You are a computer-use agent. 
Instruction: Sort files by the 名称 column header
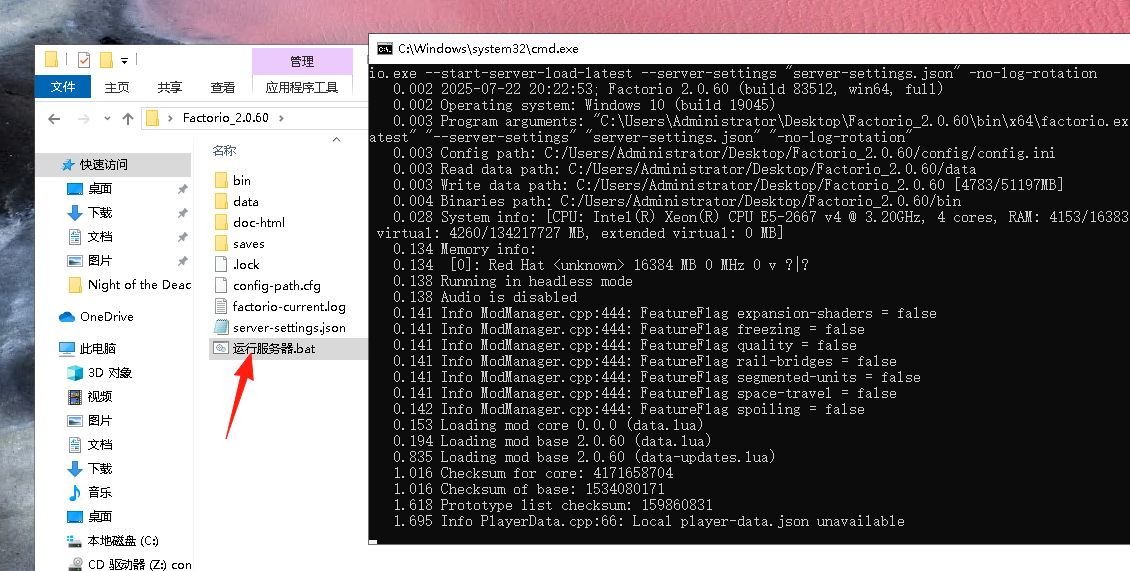pyautogui.click(x=224, y=150)
